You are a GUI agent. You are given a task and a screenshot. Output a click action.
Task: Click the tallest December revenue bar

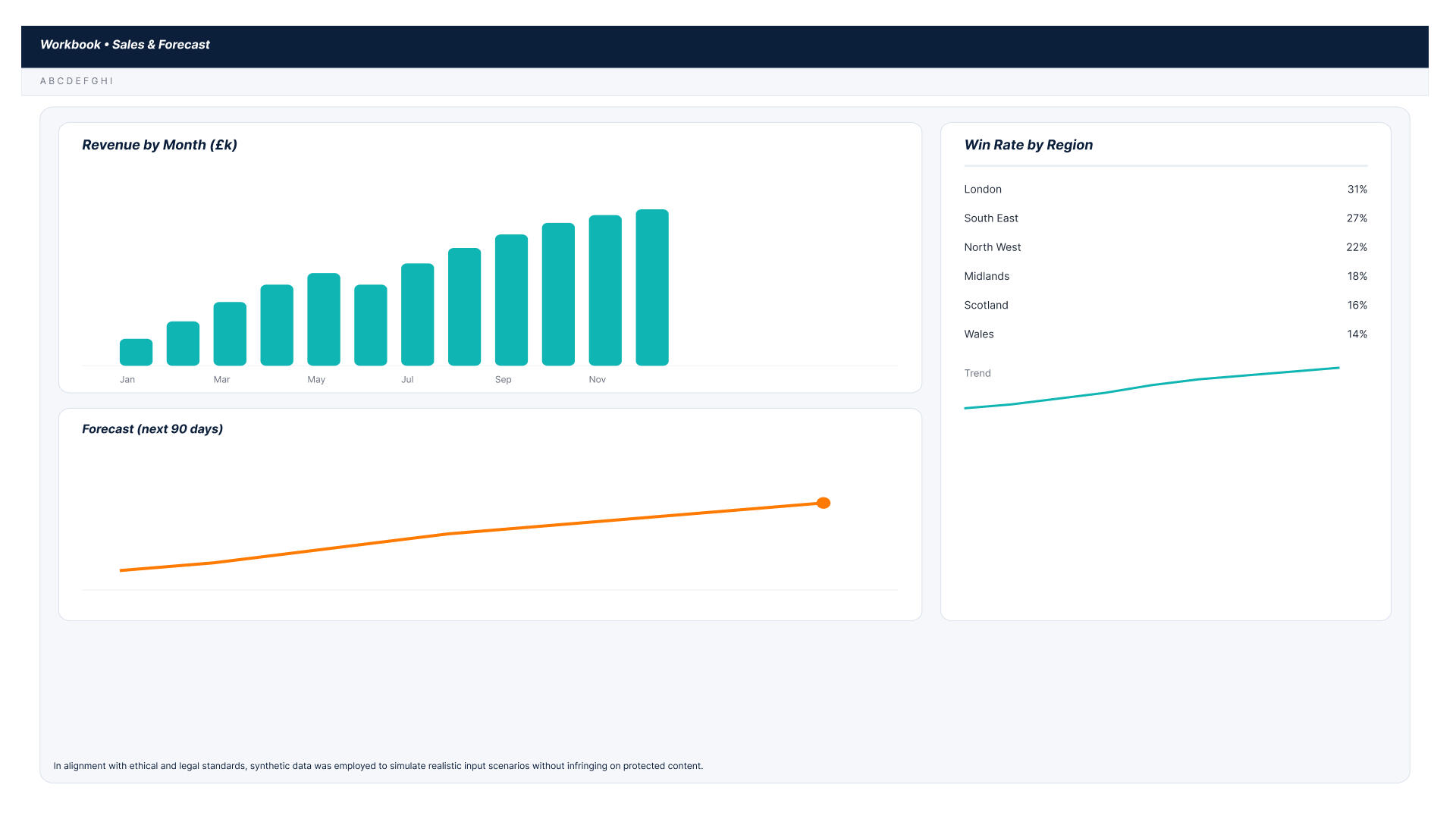[651, 287]
